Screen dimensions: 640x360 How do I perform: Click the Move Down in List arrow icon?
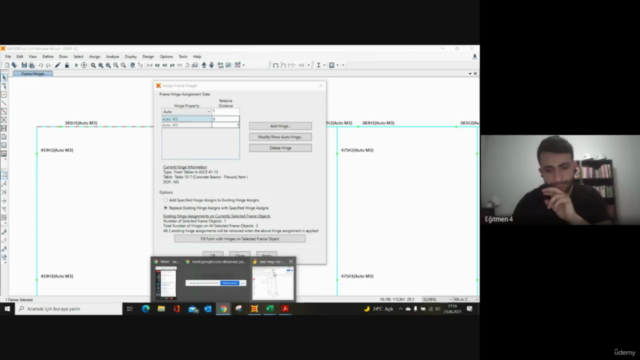pos(211,65)
